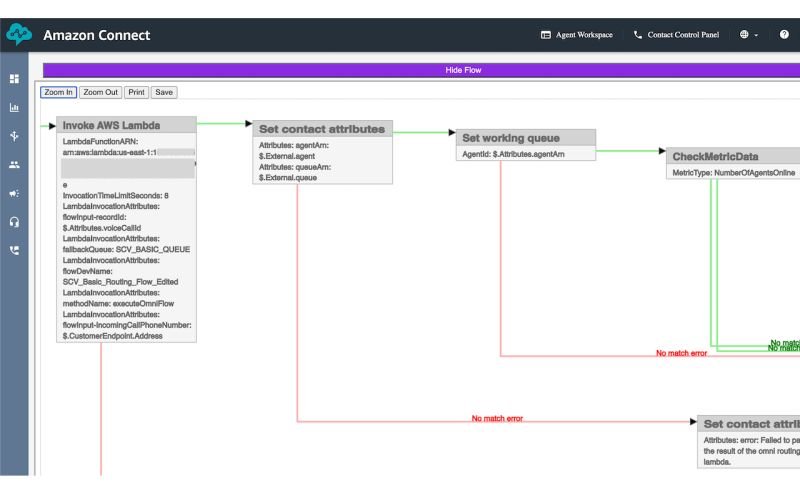The height and width of the screenshot is (500, 800).
Task: Click '$.Attributes.voiceCallId' text
Action: pyautogui.click(x=102, y=228)
